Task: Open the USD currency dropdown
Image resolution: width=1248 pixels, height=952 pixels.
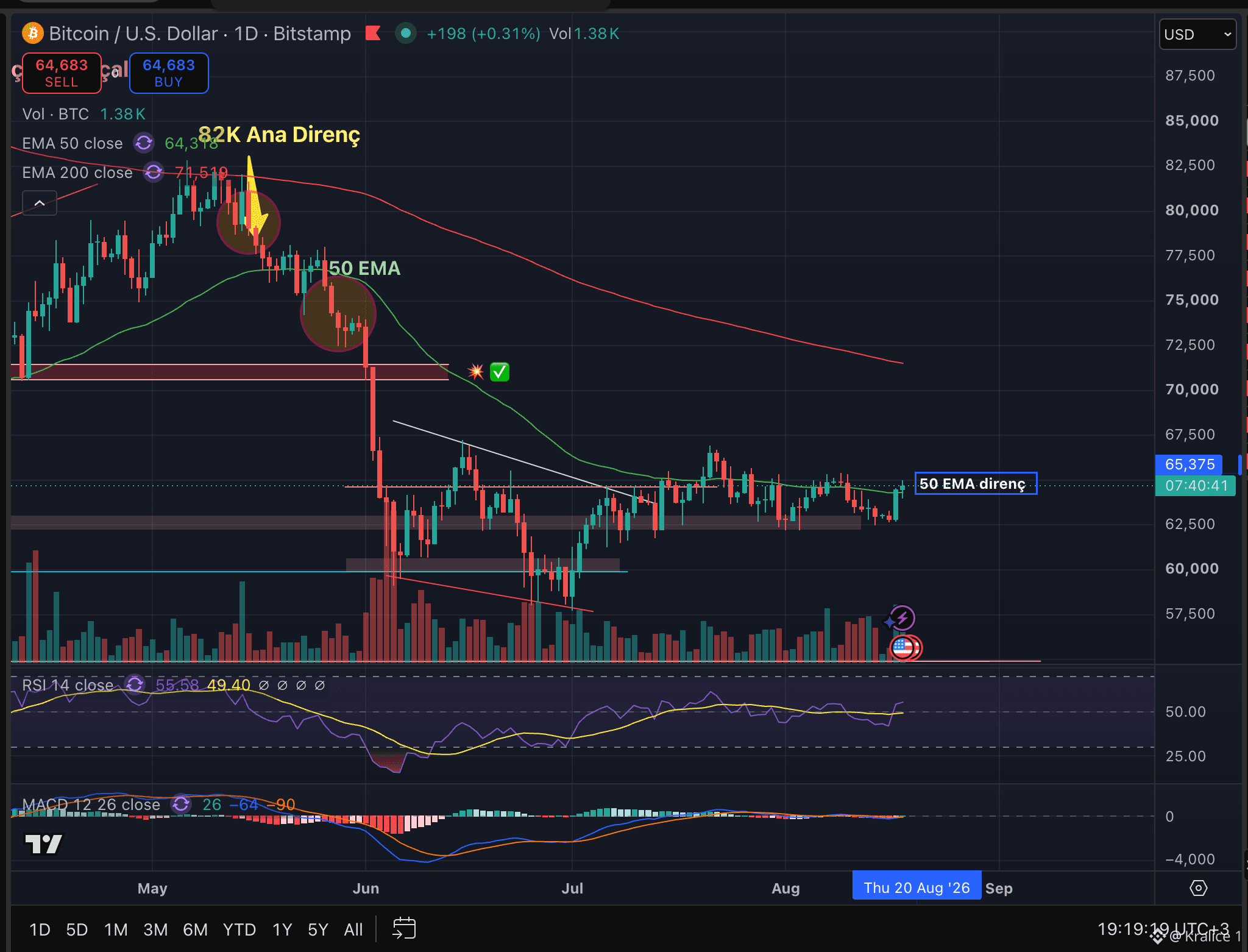Action: [1197, 34]
